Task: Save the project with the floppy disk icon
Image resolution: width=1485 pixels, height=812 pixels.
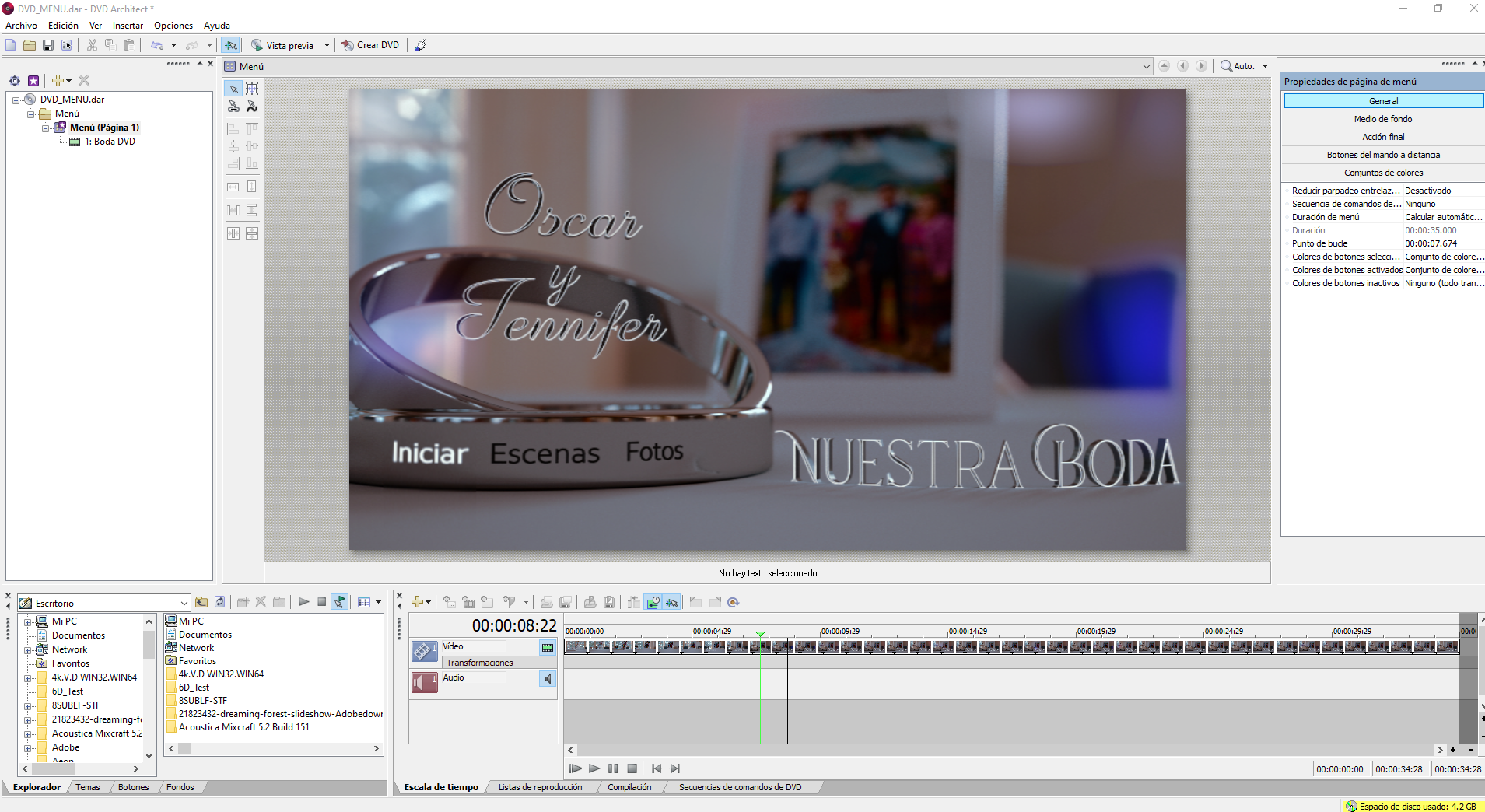Action: pyautogui.click(x=48, y=45)
